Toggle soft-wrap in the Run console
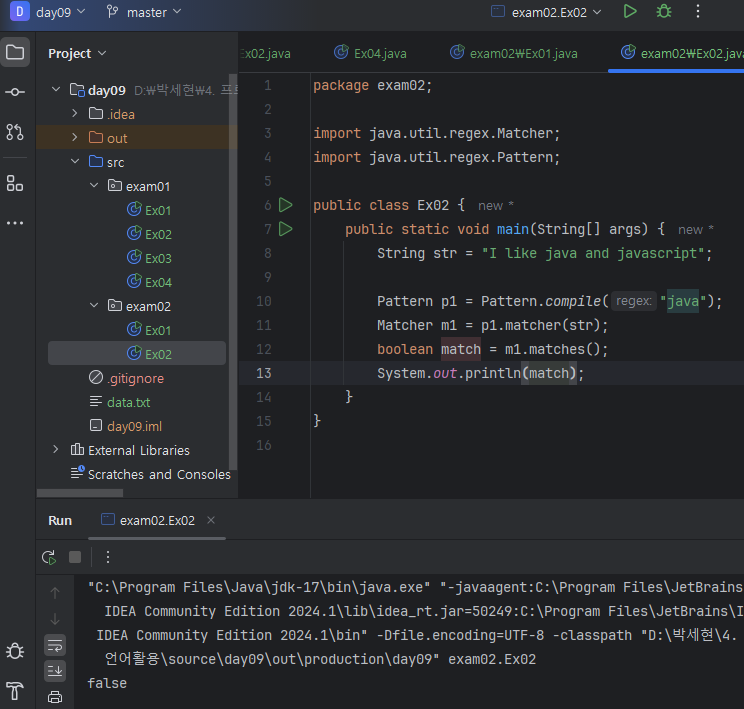The height and width of the screenshot is (709, 744). (x=55, y=645)
